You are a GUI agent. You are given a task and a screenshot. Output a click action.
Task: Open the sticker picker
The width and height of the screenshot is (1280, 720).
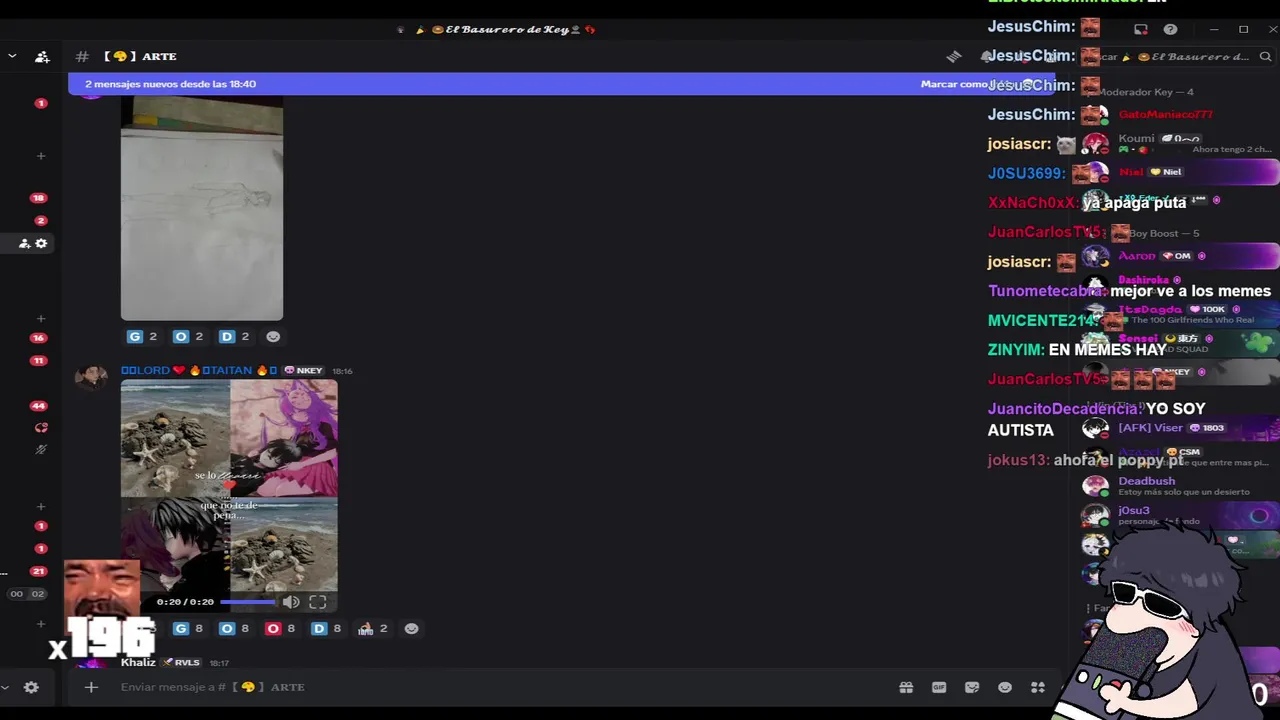tap(972, 687)
